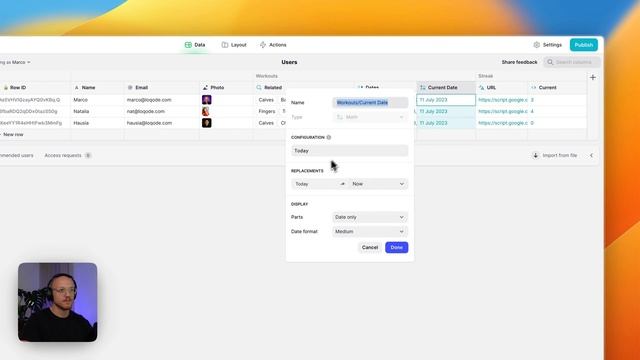Click Calves in Marco's Related cell
The width and height of the screenshot is (640, 360).
pyautogui.click(x=266, y=100)
